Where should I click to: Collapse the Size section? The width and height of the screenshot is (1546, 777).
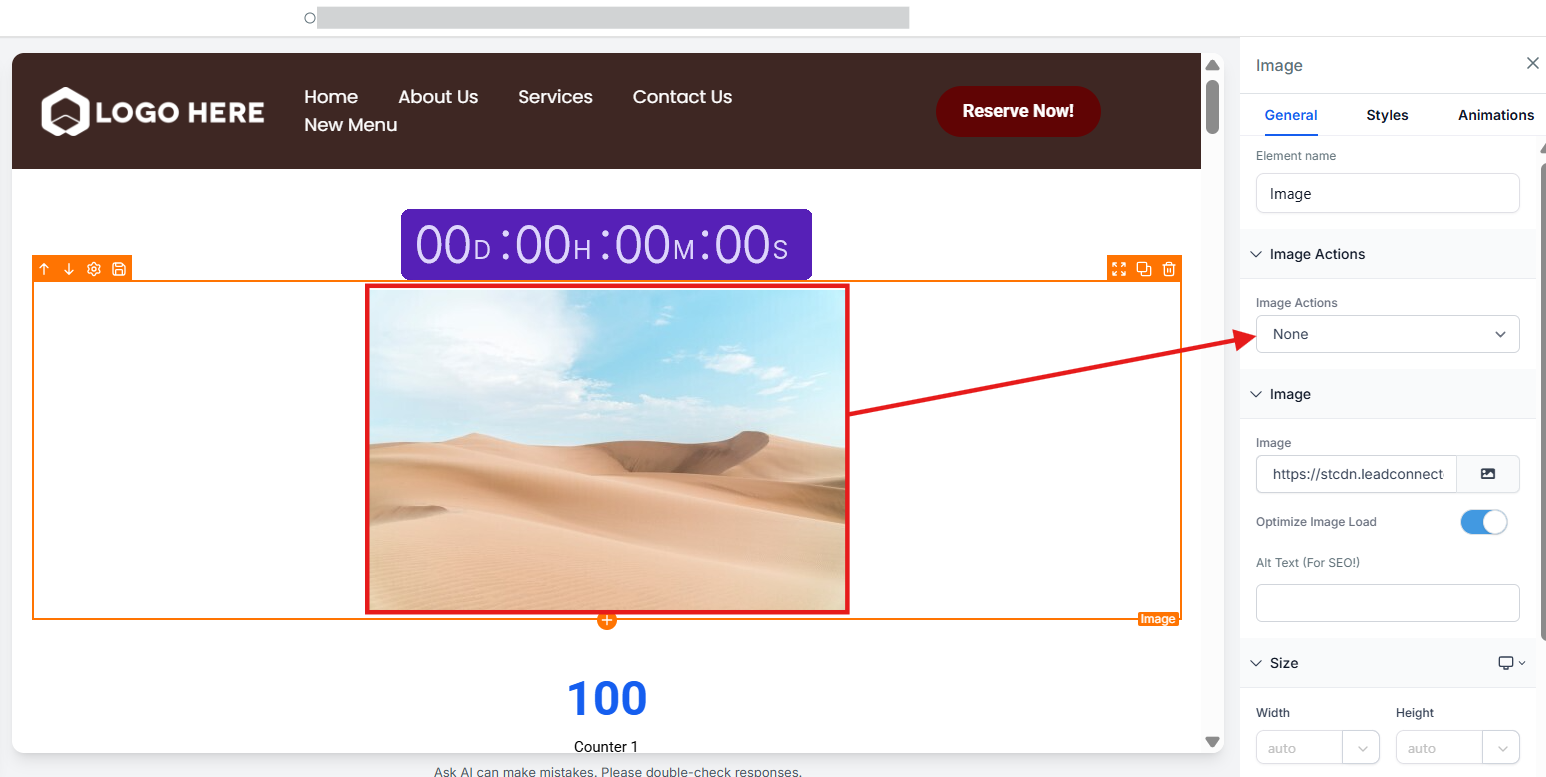tap(1257, 663)
